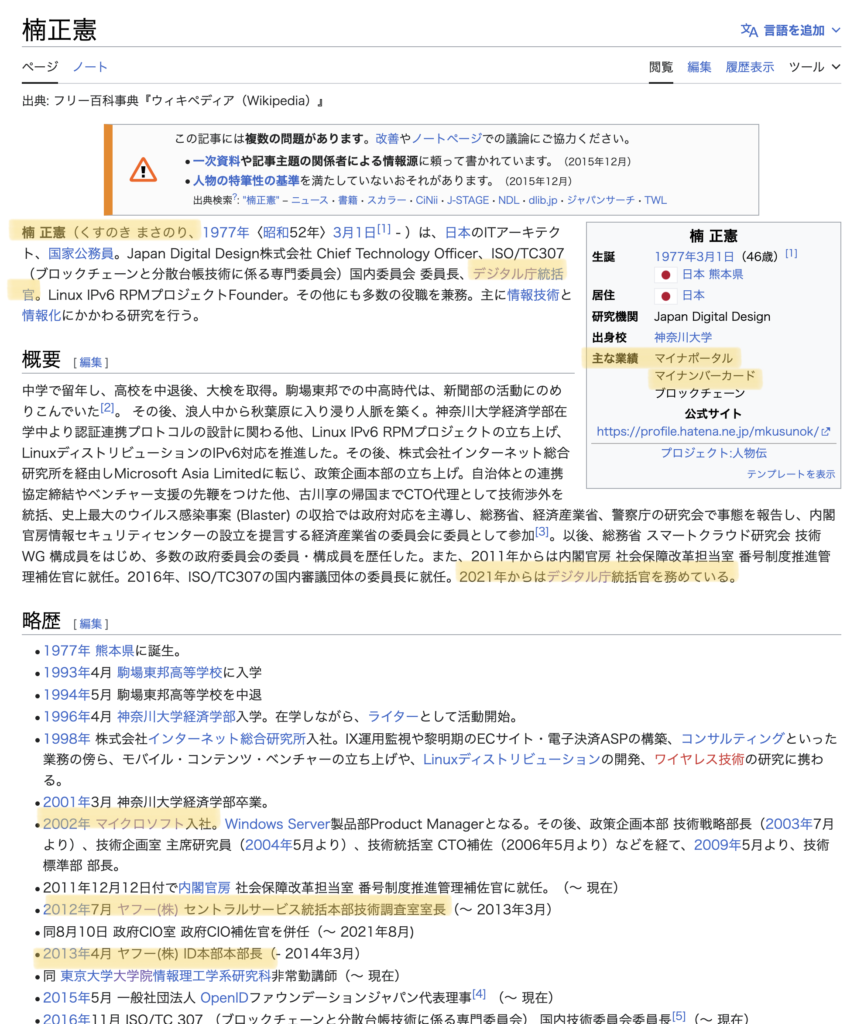Click the 2001年 link in 略歴

[x=66, y=802]
